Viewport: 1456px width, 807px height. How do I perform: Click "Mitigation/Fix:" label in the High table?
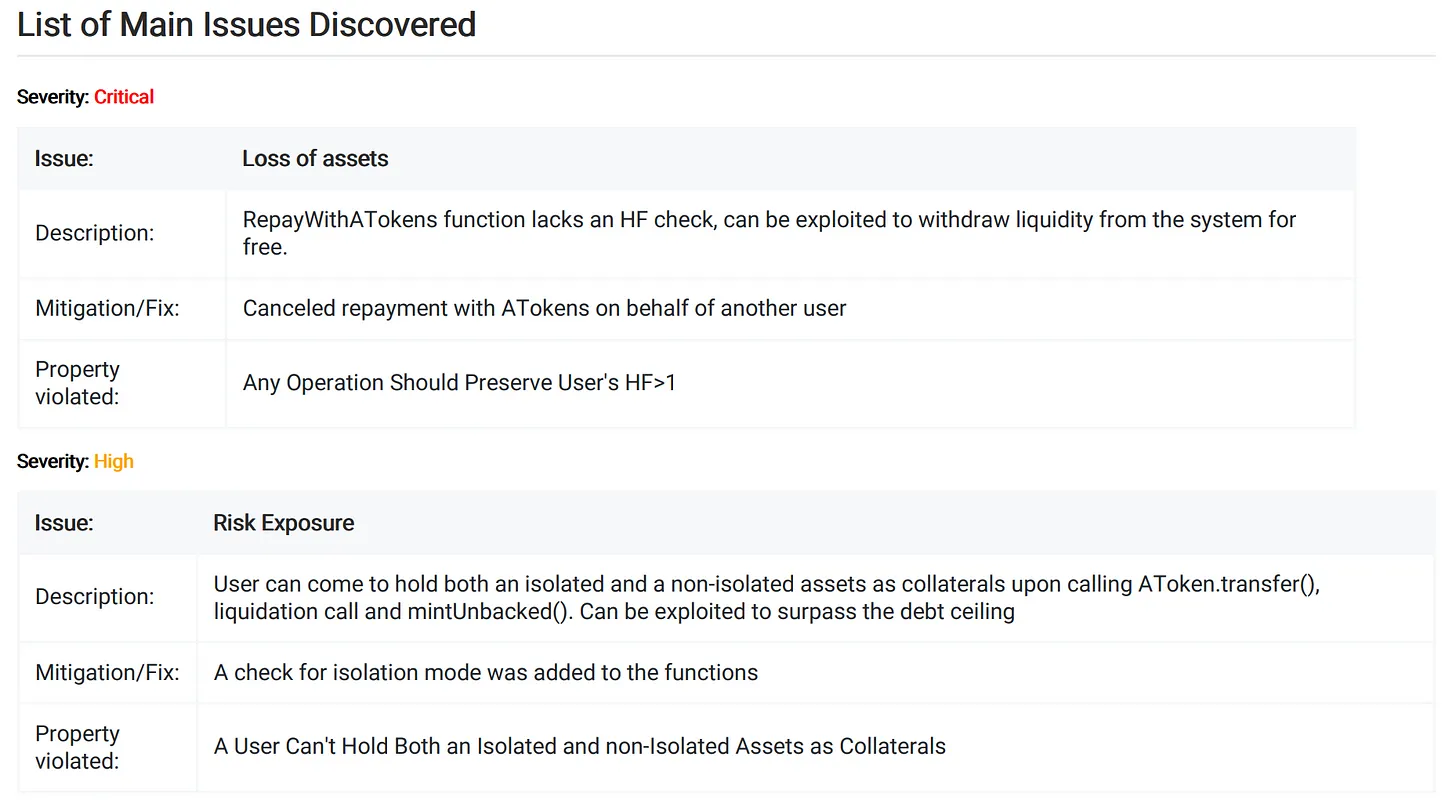coord(107,672)
